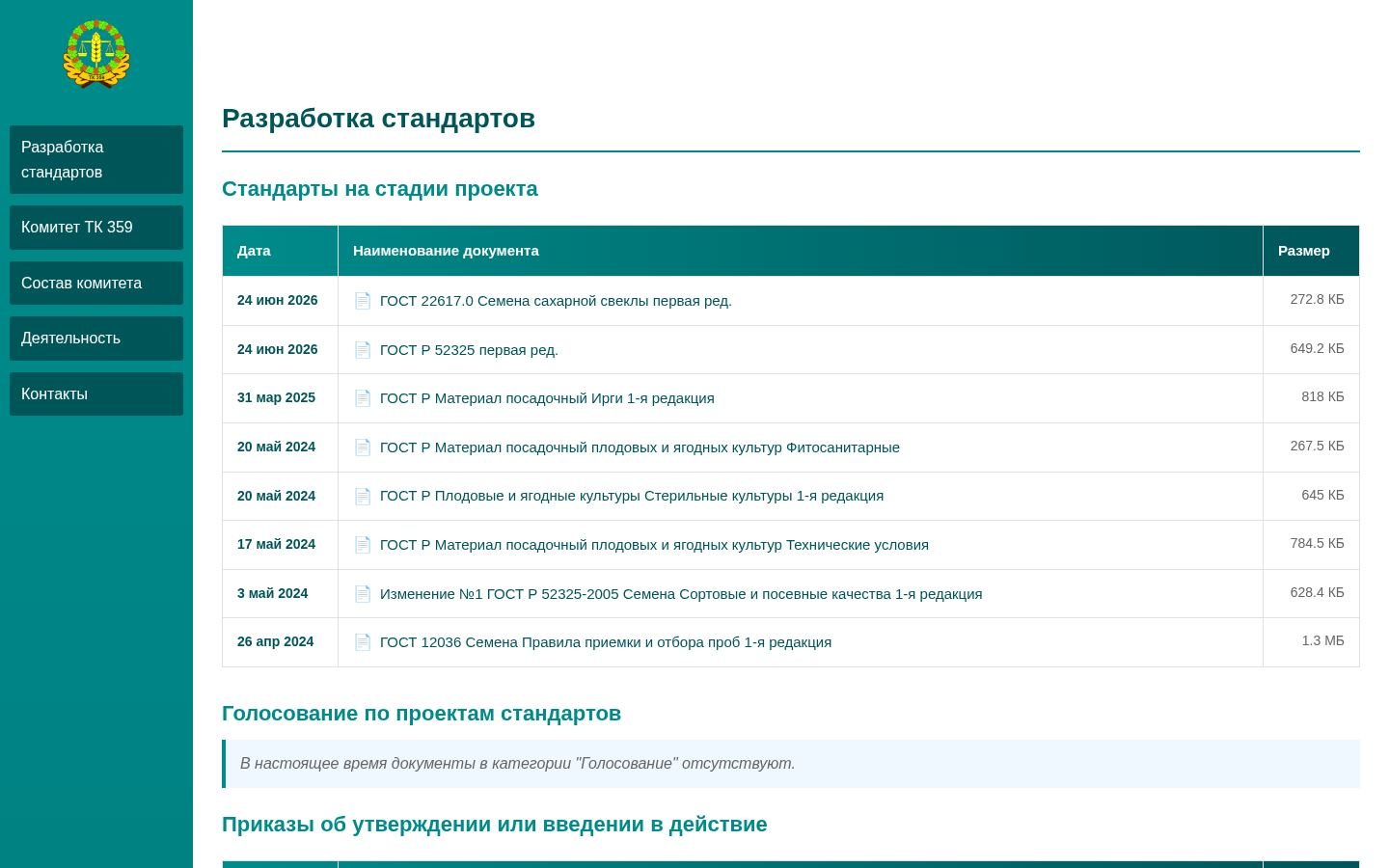Screen dimensions: 1389x868
Task: Click the Приказы об утверждении или введении в действие heading
Action: coord(495,825)
